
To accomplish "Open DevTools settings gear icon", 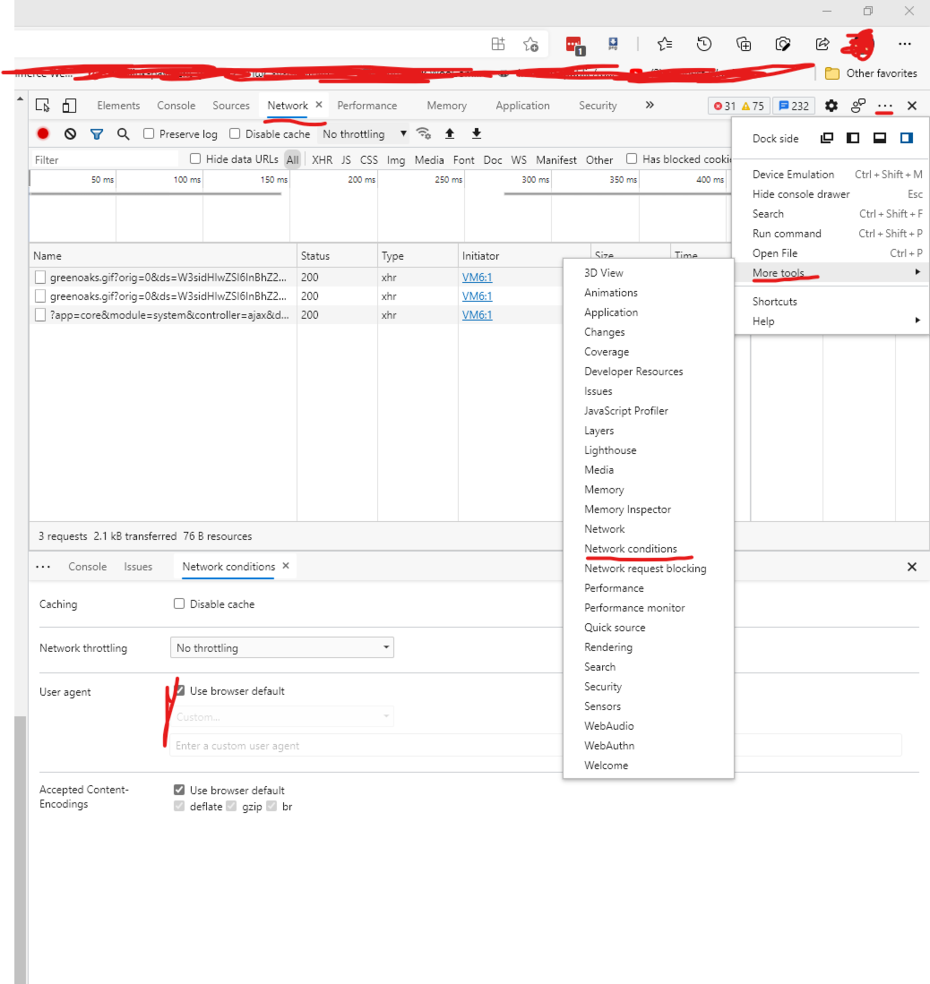I will (831, 106).
